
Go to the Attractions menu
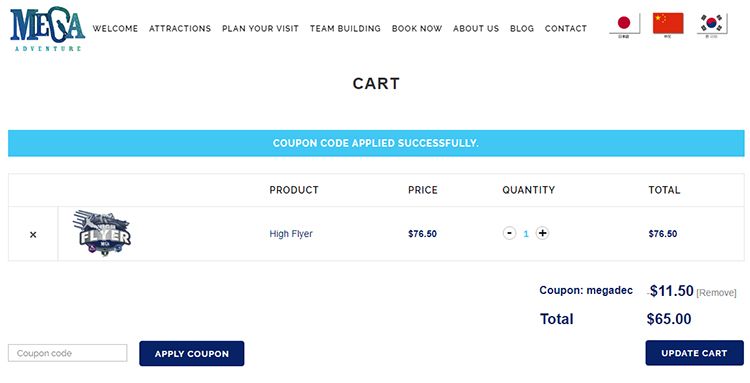[180, 29]
